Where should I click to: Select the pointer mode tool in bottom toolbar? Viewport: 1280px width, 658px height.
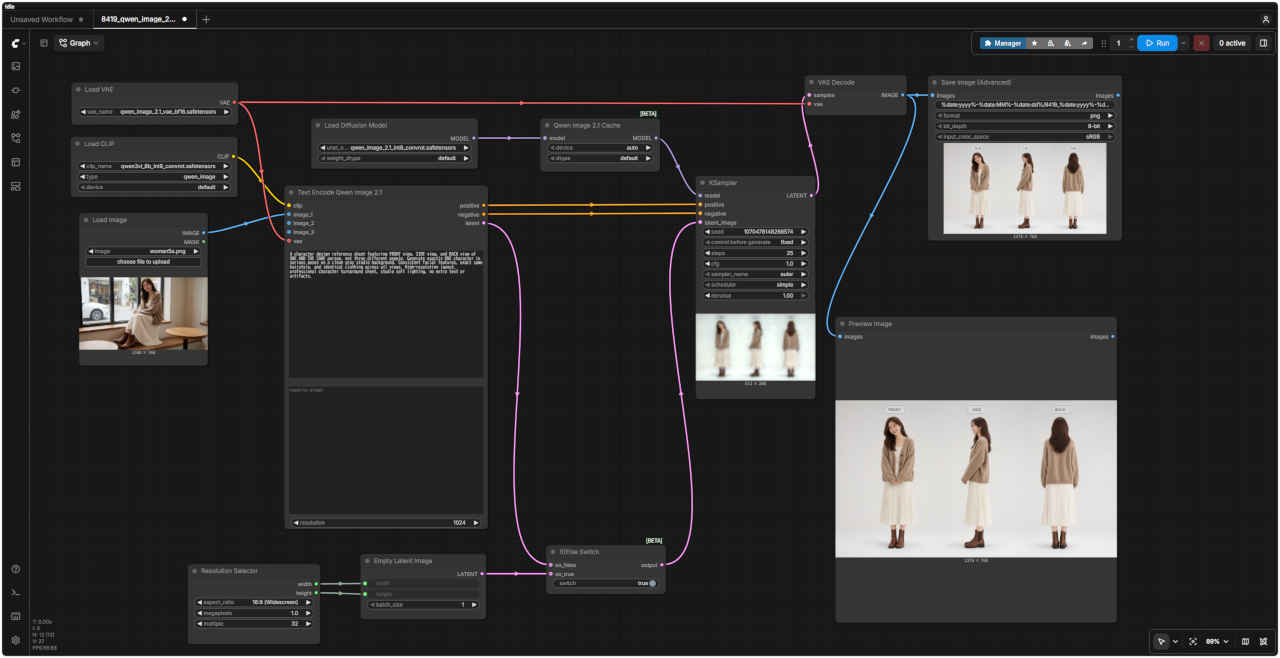[1161, 641]
